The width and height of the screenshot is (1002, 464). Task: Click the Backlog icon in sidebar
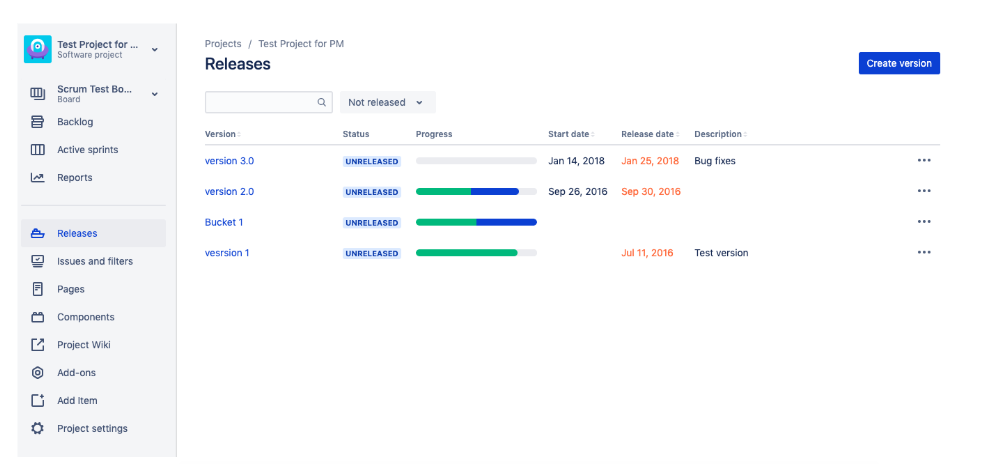pyautogui.click(x=38, y=121)
